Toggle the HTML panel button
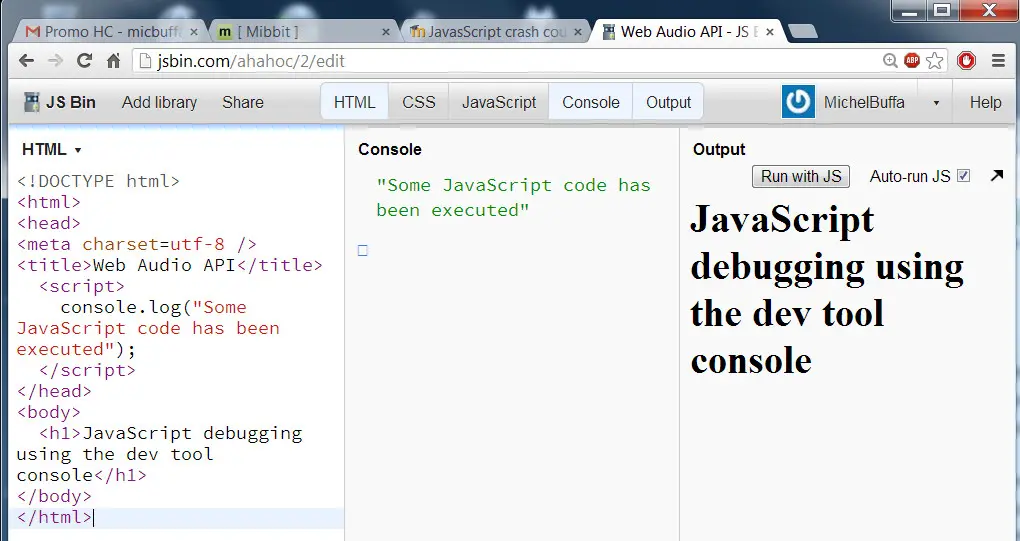 pyautogui.click(x=355, y=102)
